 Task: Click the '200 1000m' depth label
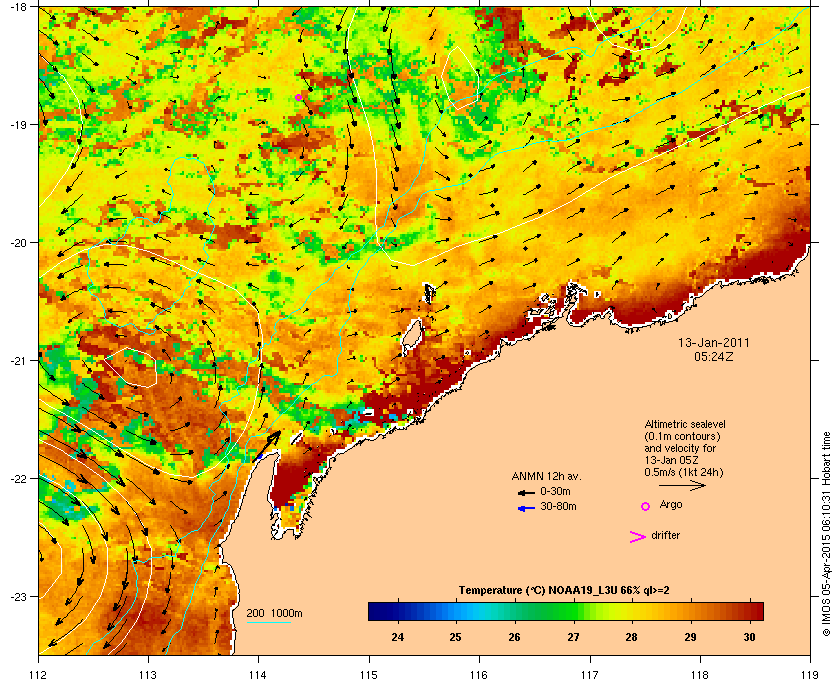tap(274, 614)
